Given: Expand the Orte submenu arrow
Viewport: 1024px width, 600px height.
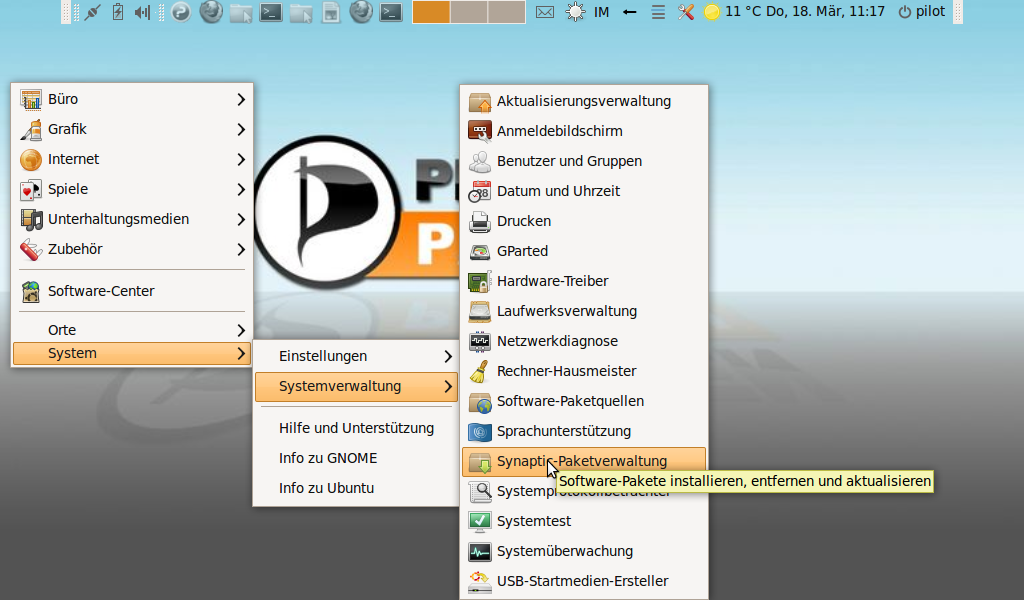Looking at the screenshot, I should (241, 330).
